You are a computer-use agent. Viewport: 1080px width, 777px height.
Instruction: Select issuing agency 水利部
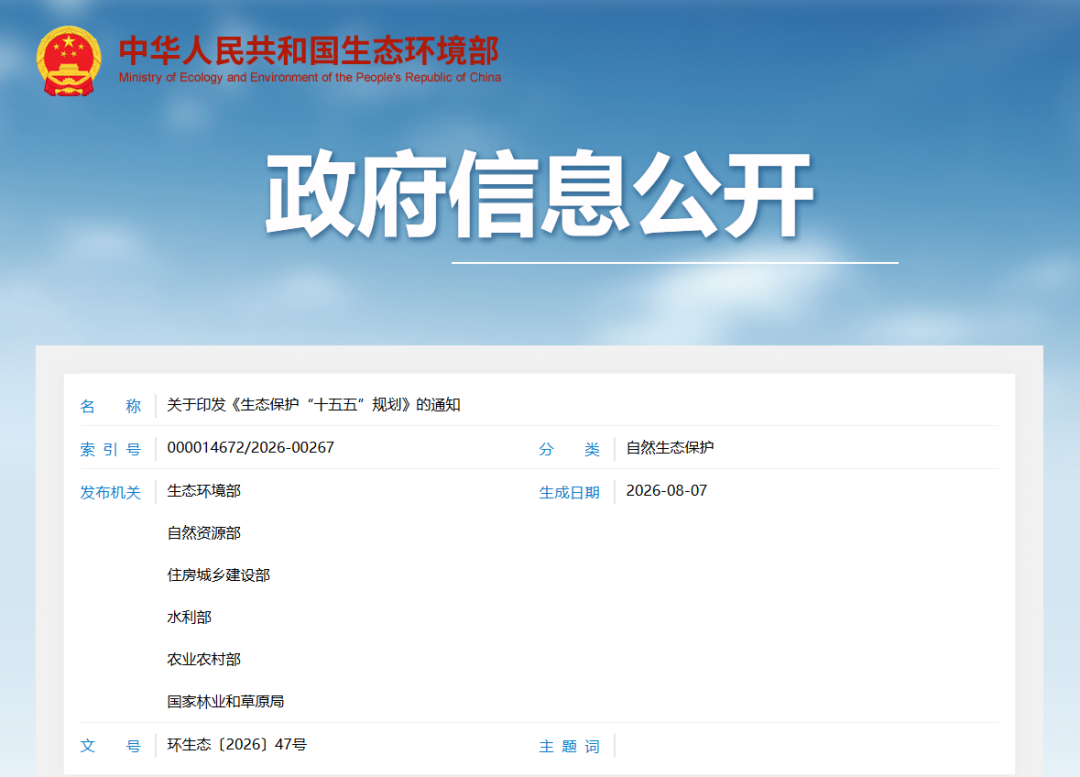point(189,617)
